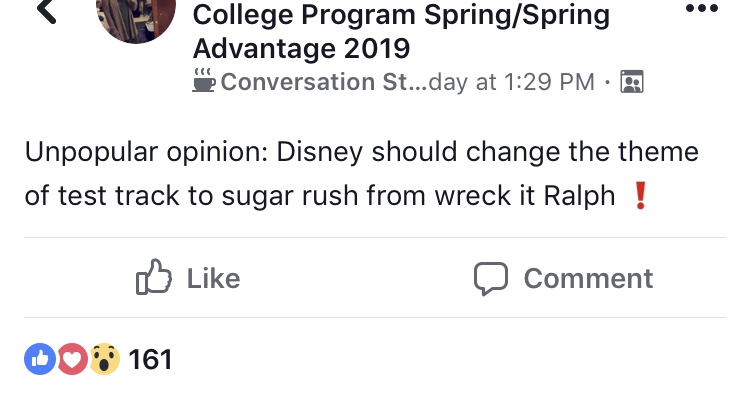Click the blue Like reaction badge
This screenshot has width=750, height=400.
tap(40, 359)
